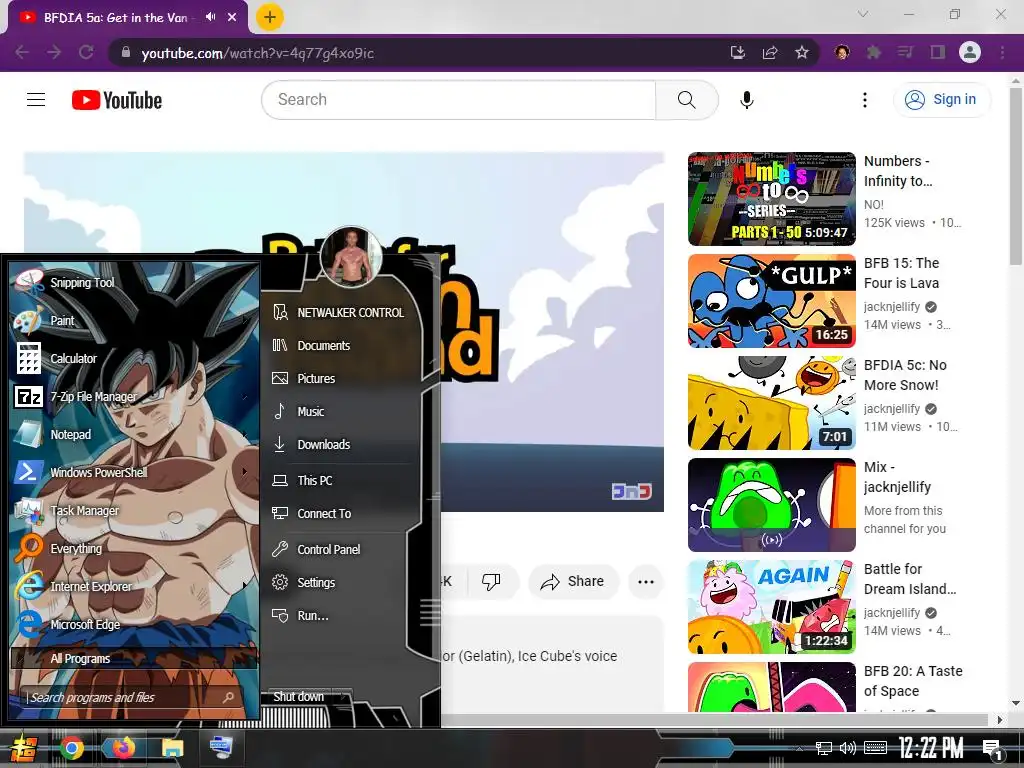
Task: Go to YouTube home via logo
Action: pos(117,100)
